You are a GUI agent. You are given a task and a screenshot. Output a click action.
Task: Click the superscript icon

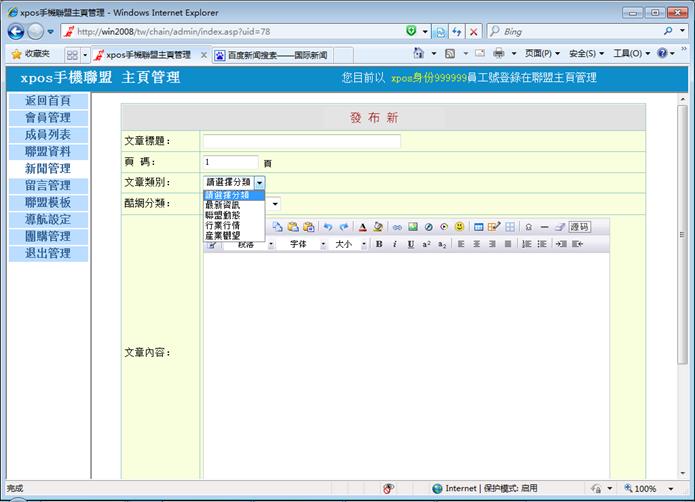(x=426, y=244)
